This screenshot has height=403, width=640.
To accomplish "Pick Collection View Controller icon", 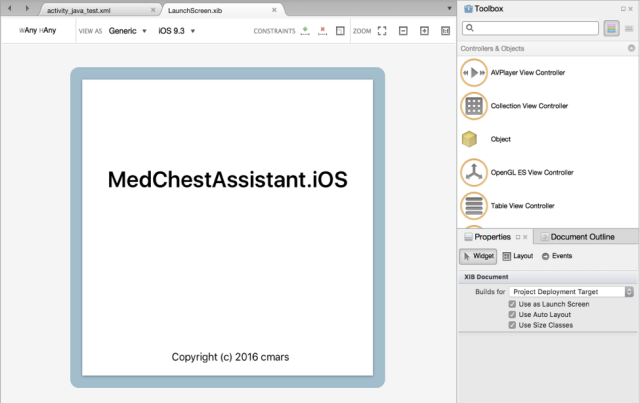I will pyautogui.click(x=474, y=106).
